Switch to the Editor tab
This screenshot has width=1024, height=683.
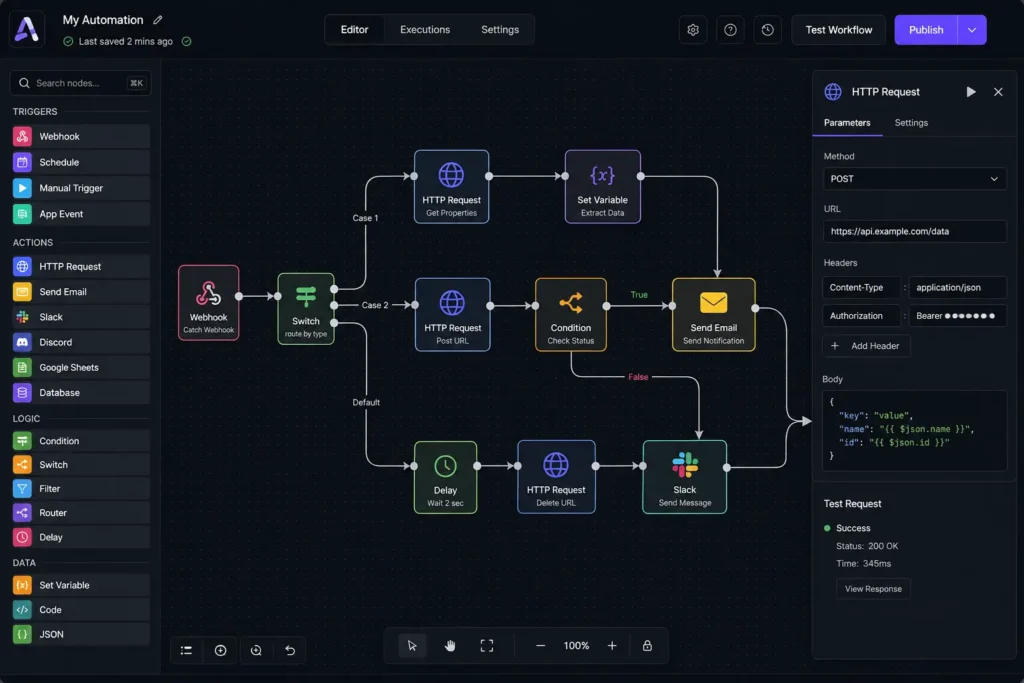[x=354, y=30]
